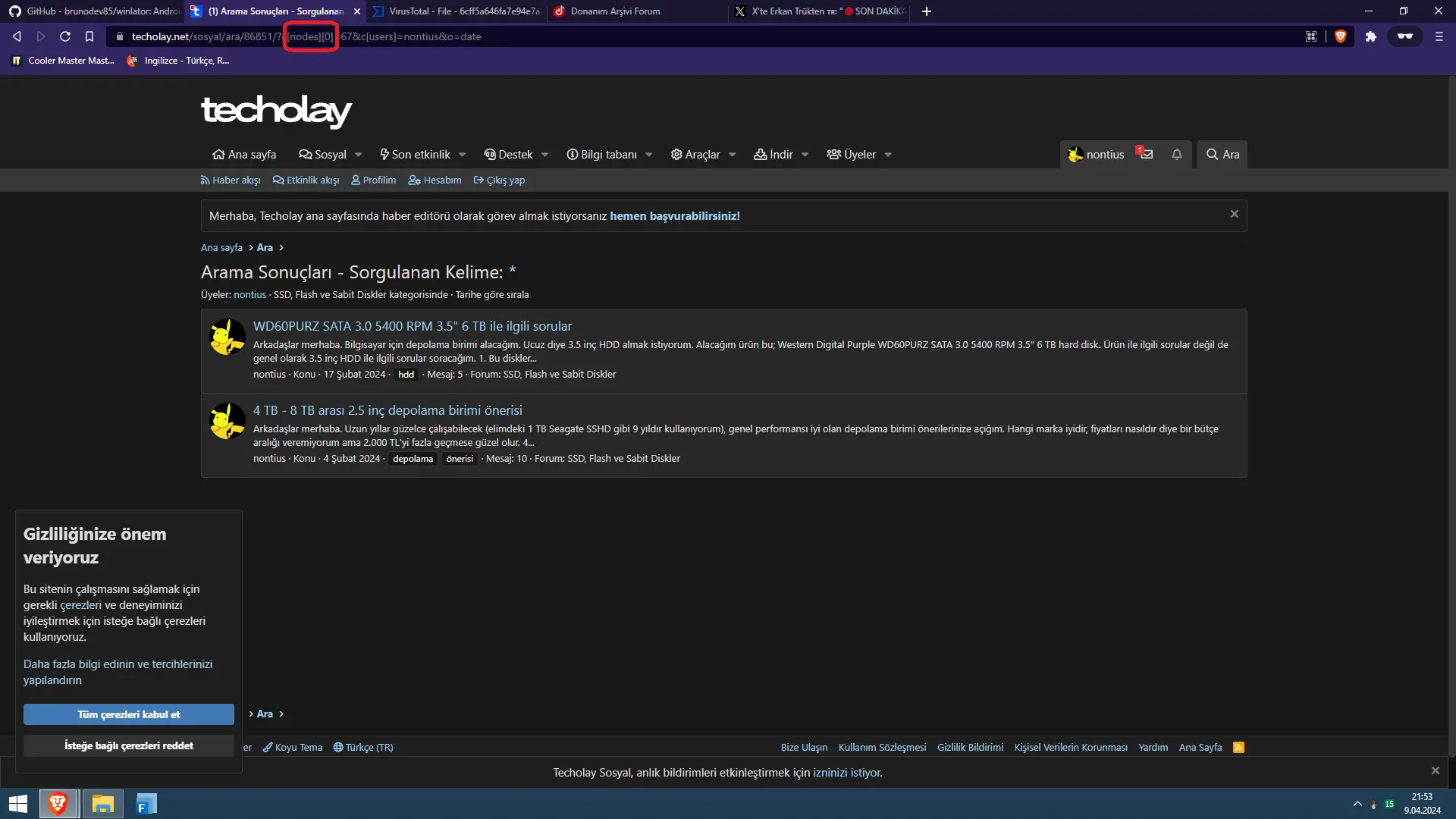This screenshot has height=819, width=1456.
Task: Open the extensions puzzle icon
Action: [1370, 36]
